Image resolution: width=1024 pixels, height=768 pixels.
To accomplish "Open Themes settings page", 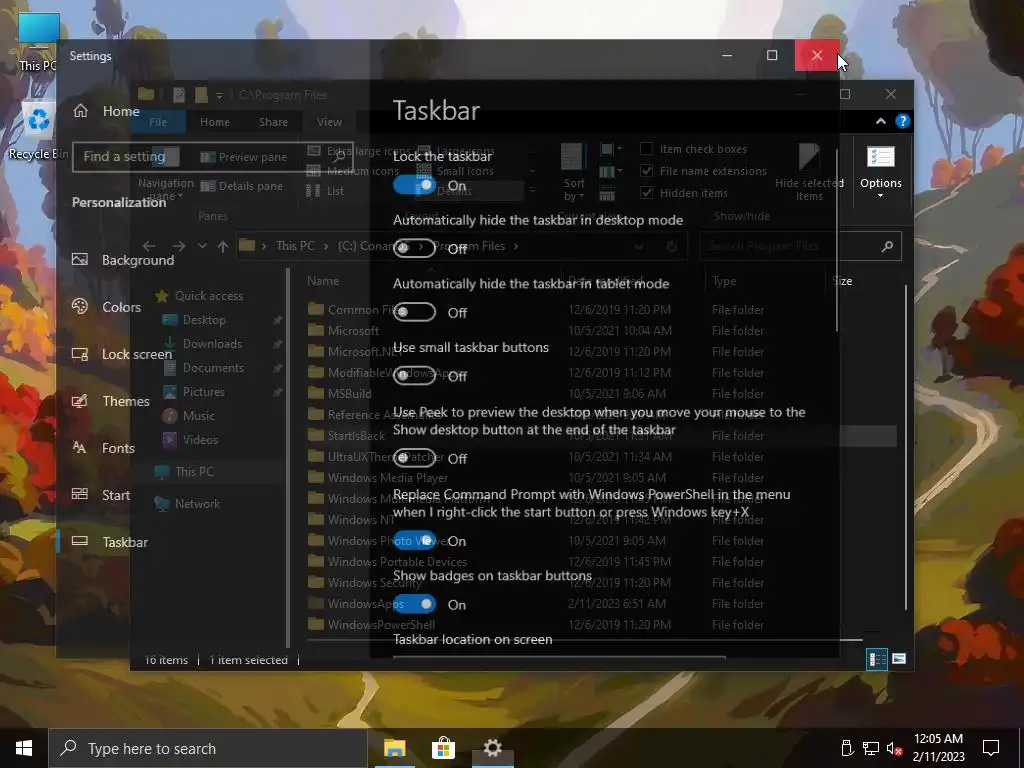I will (110, 401).
